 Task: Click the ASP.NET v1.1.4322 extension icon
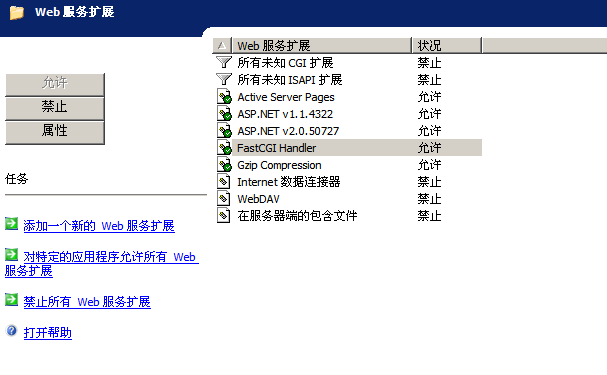coord(224,113)
